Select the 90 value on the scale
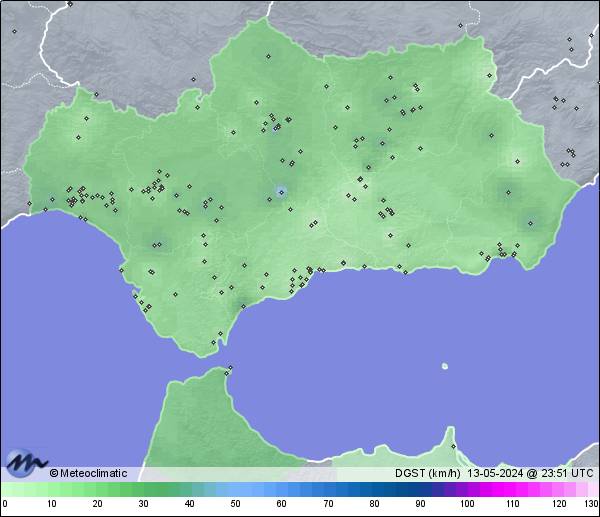 [420, 504]
